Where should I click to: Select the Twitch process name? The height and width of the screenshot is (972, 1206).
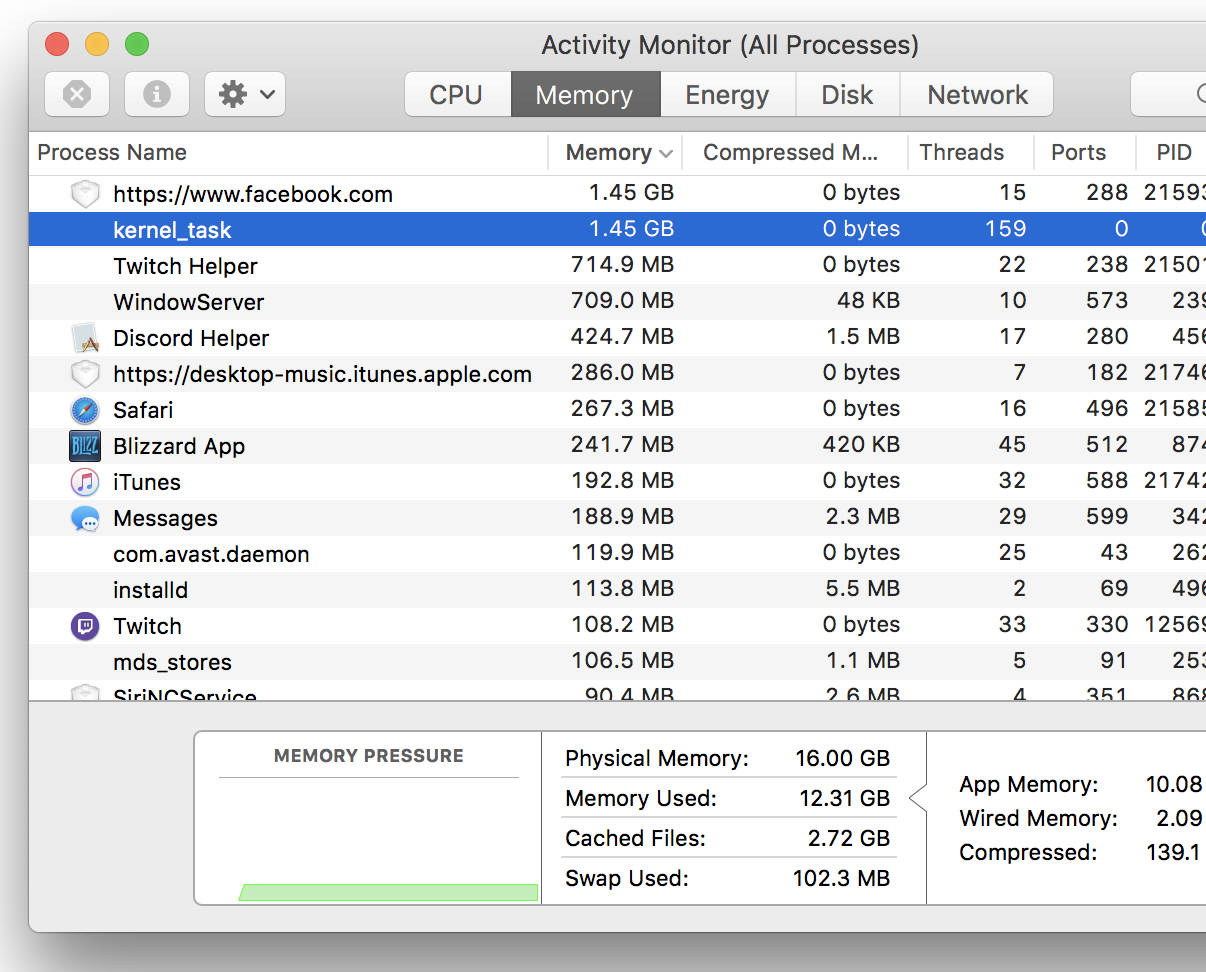coord(147,626)
